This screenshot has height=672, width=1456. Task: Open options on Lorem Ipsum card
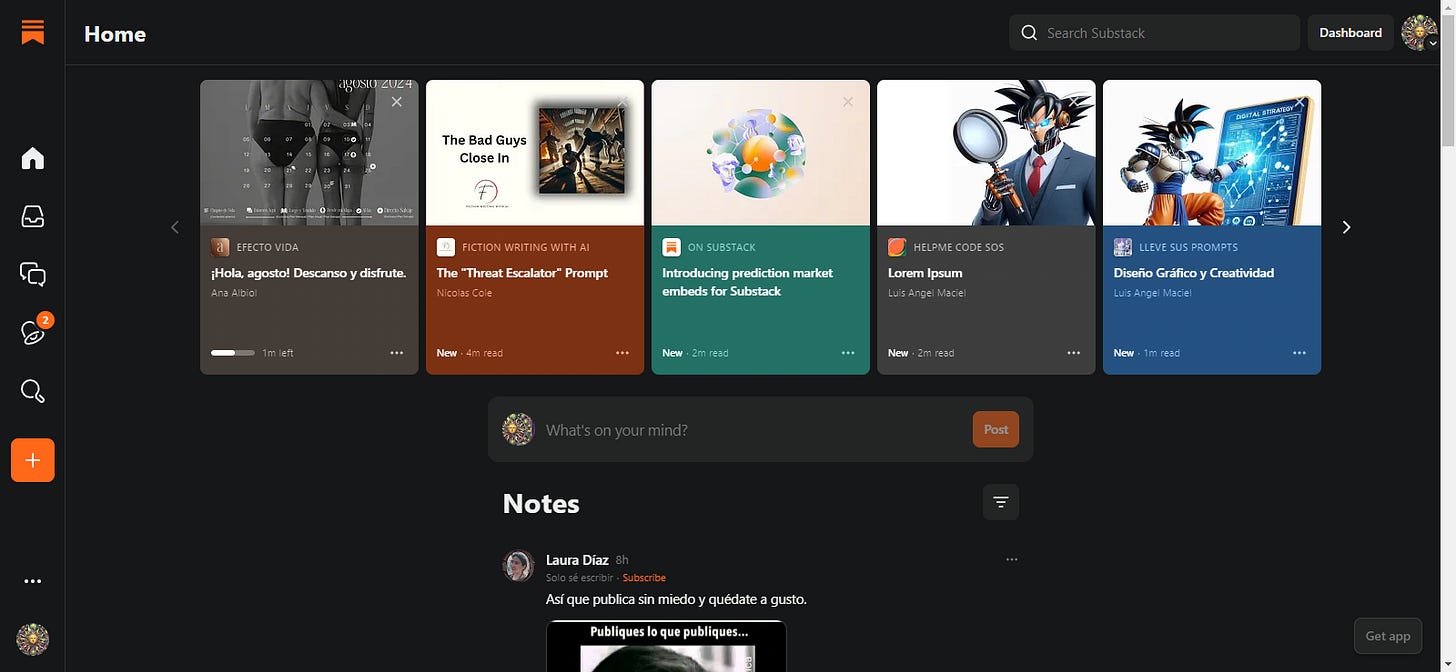[1074, 353]
